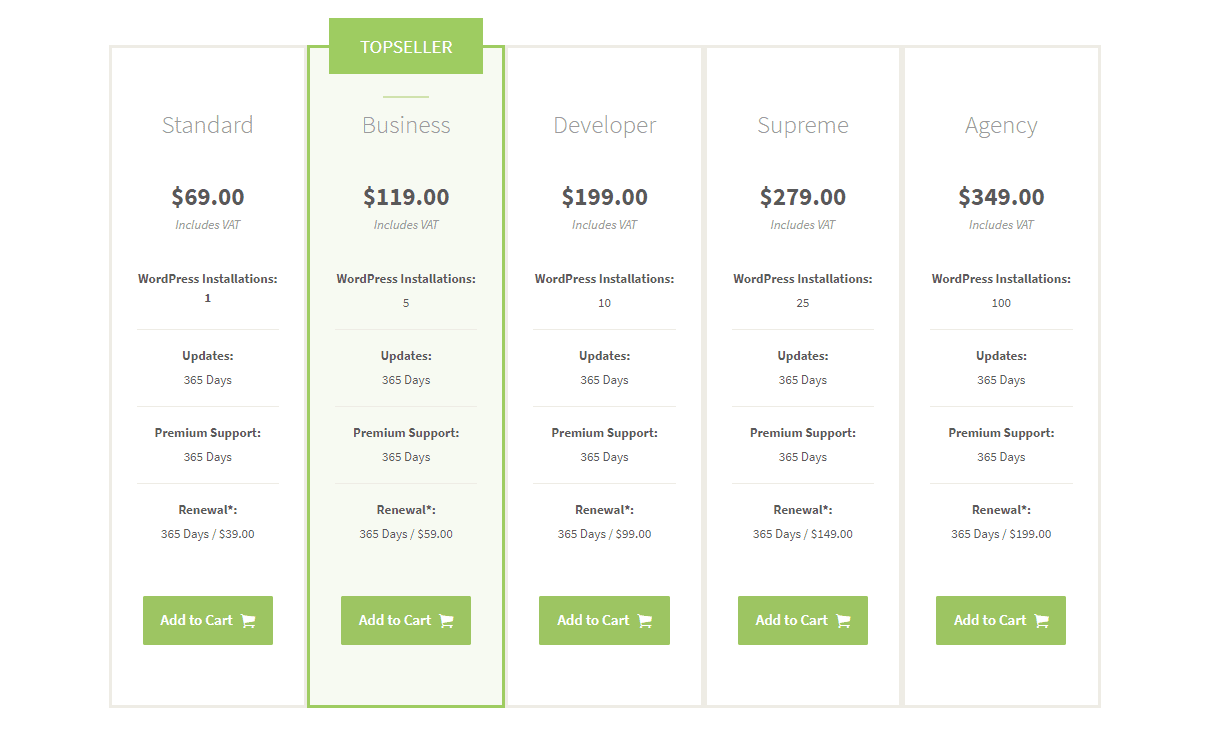The image size is (1232, 752).
Task: Click the $349.00 price on Agency plan
Action: [1001, 197]
